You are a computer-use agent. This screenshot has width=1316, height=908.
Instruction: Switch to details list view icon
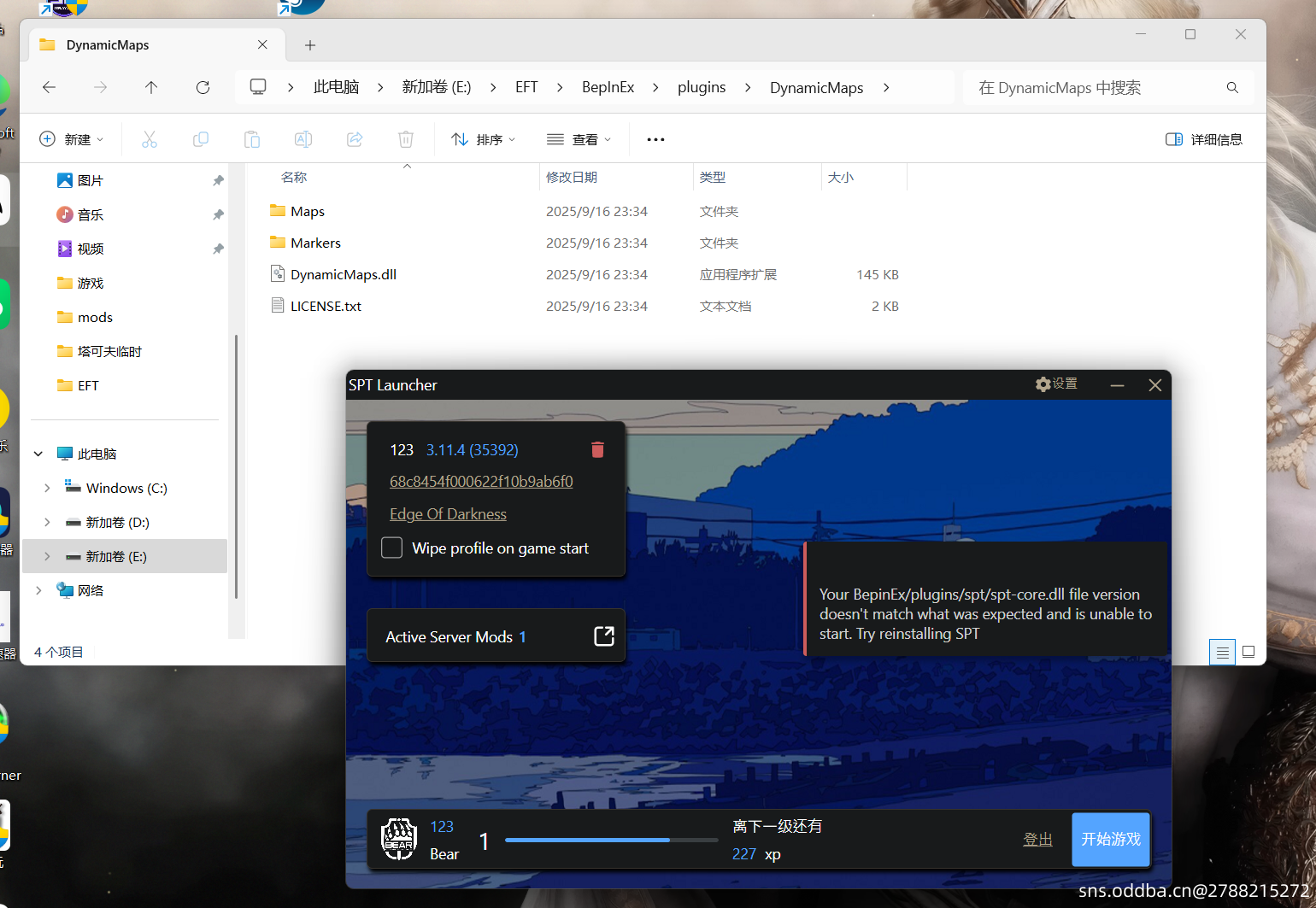pyautogui.click(x=1223, y=653)
